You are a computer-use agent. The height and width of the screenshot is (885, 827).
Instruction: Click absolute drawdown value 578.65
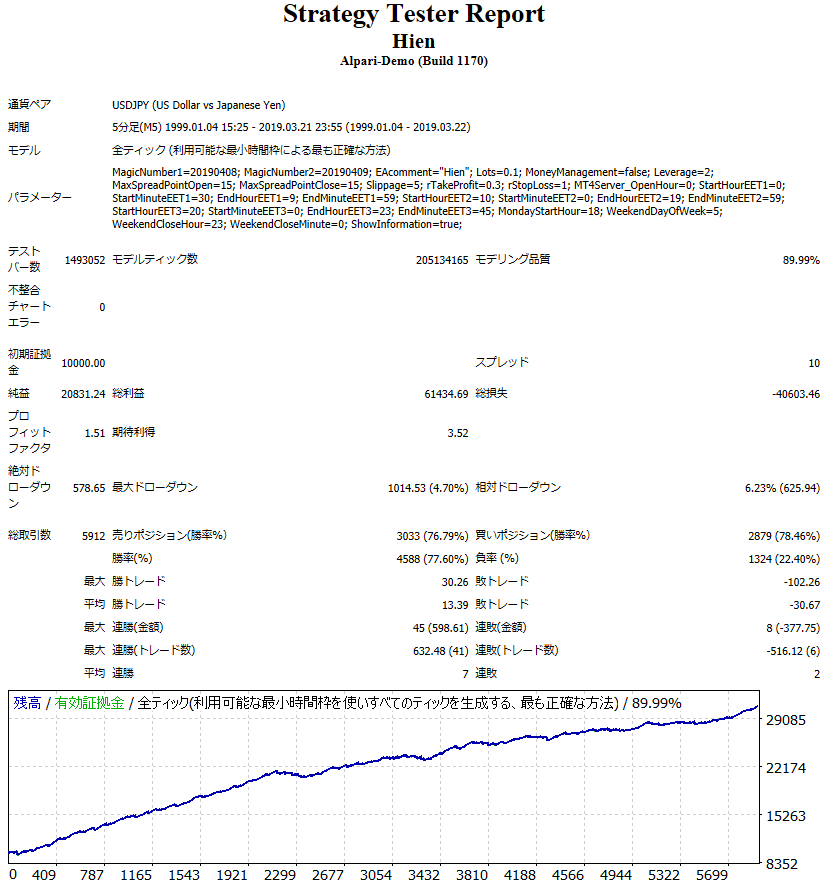tap(89, 488)
